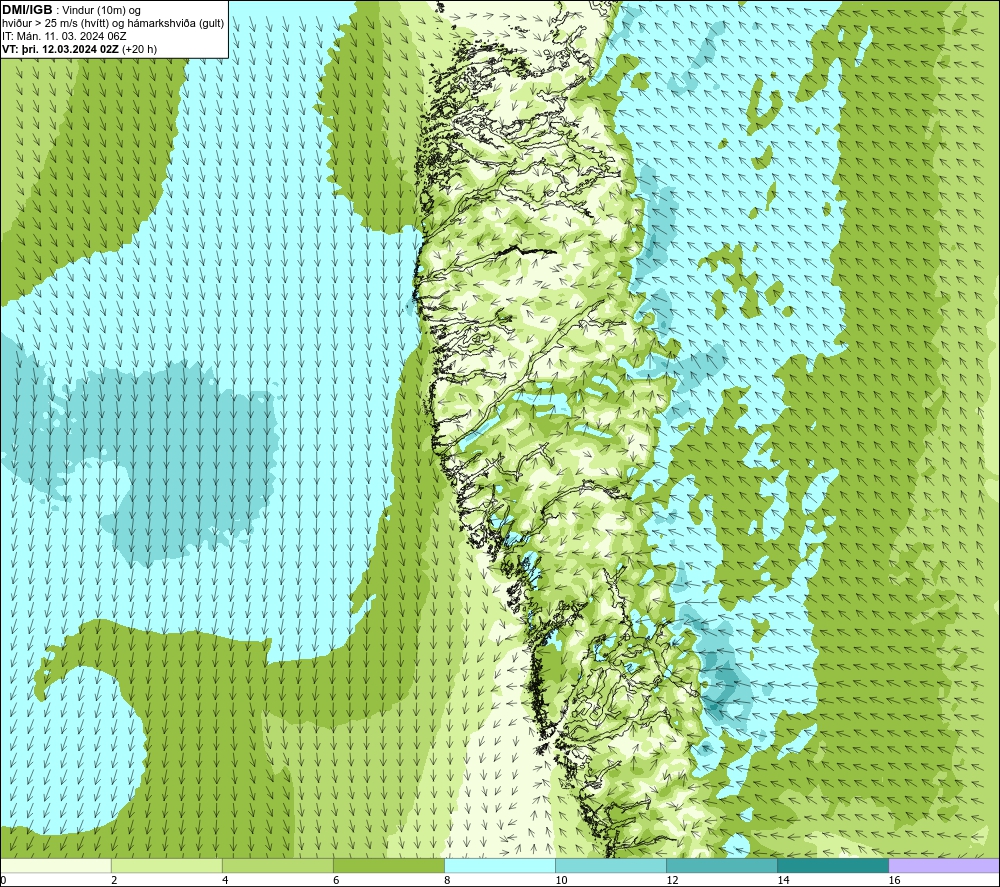Click the legend value '12'
Screen dimensions: 1000x887
click(x=672, y=880)
